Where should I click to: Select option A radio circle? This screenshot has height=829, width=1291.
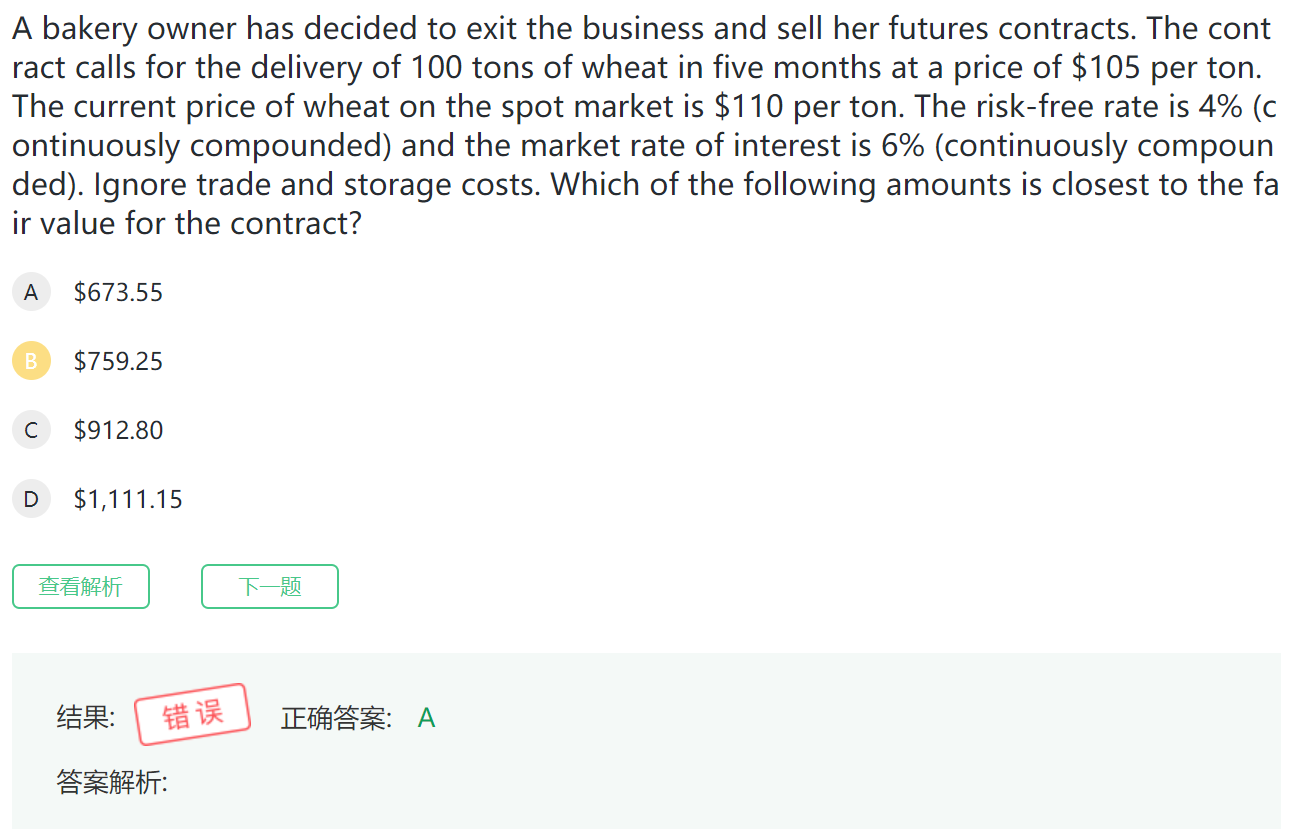coord(31,292)
